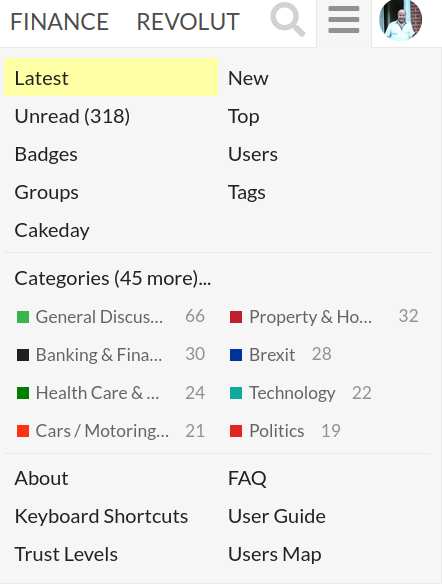
Task: Open the Cakeday page
Action: click(52, 230)
